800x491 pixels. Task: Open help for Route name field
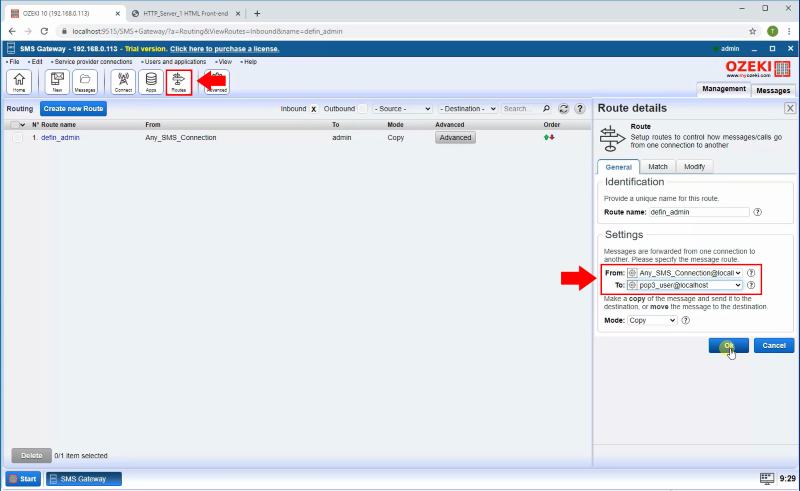(x=758, y=212)
